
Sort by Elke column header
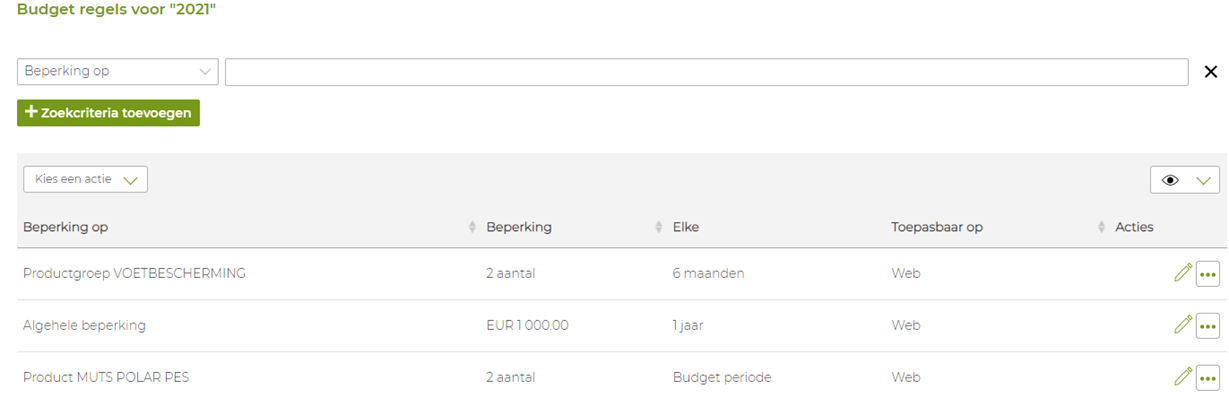tap(686, 227)
